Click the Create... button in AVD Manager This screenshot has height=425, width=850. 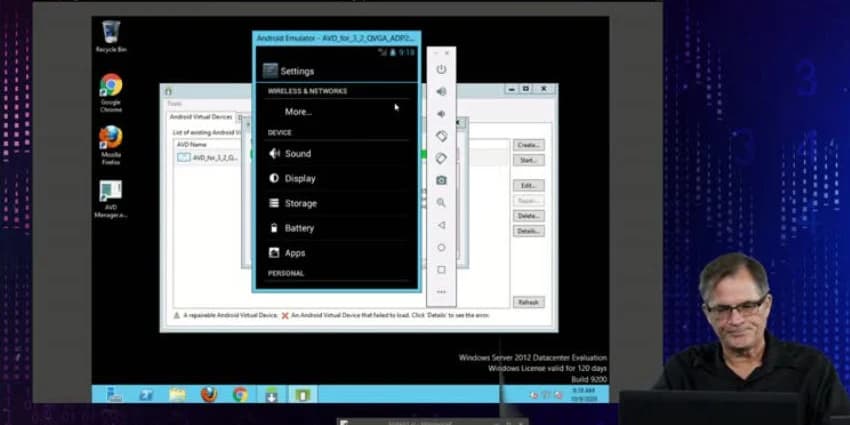click(x=529, y=145)
